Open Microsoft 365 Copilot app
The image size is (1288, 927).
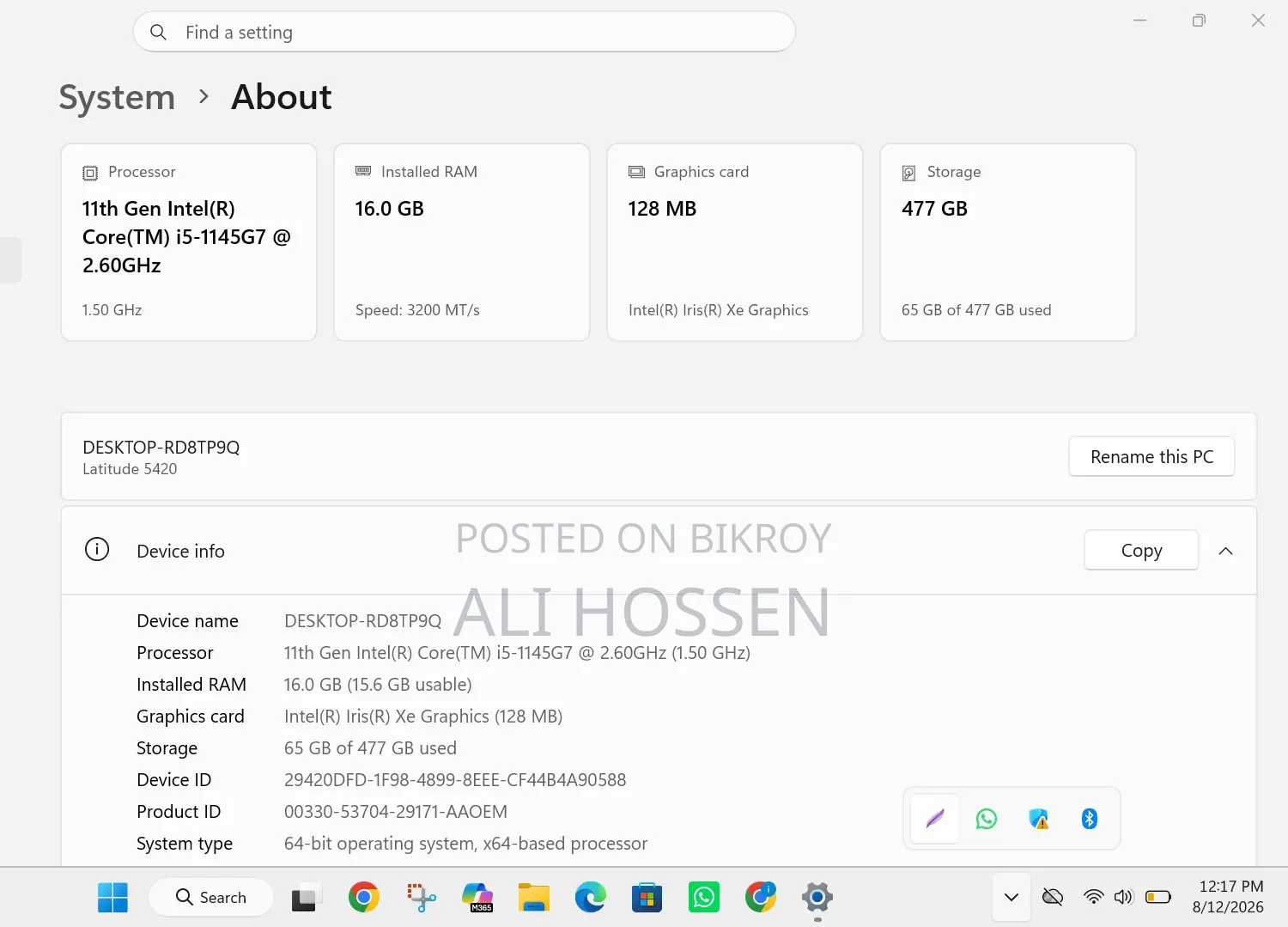pyautogui.click(x=477, y=898)
